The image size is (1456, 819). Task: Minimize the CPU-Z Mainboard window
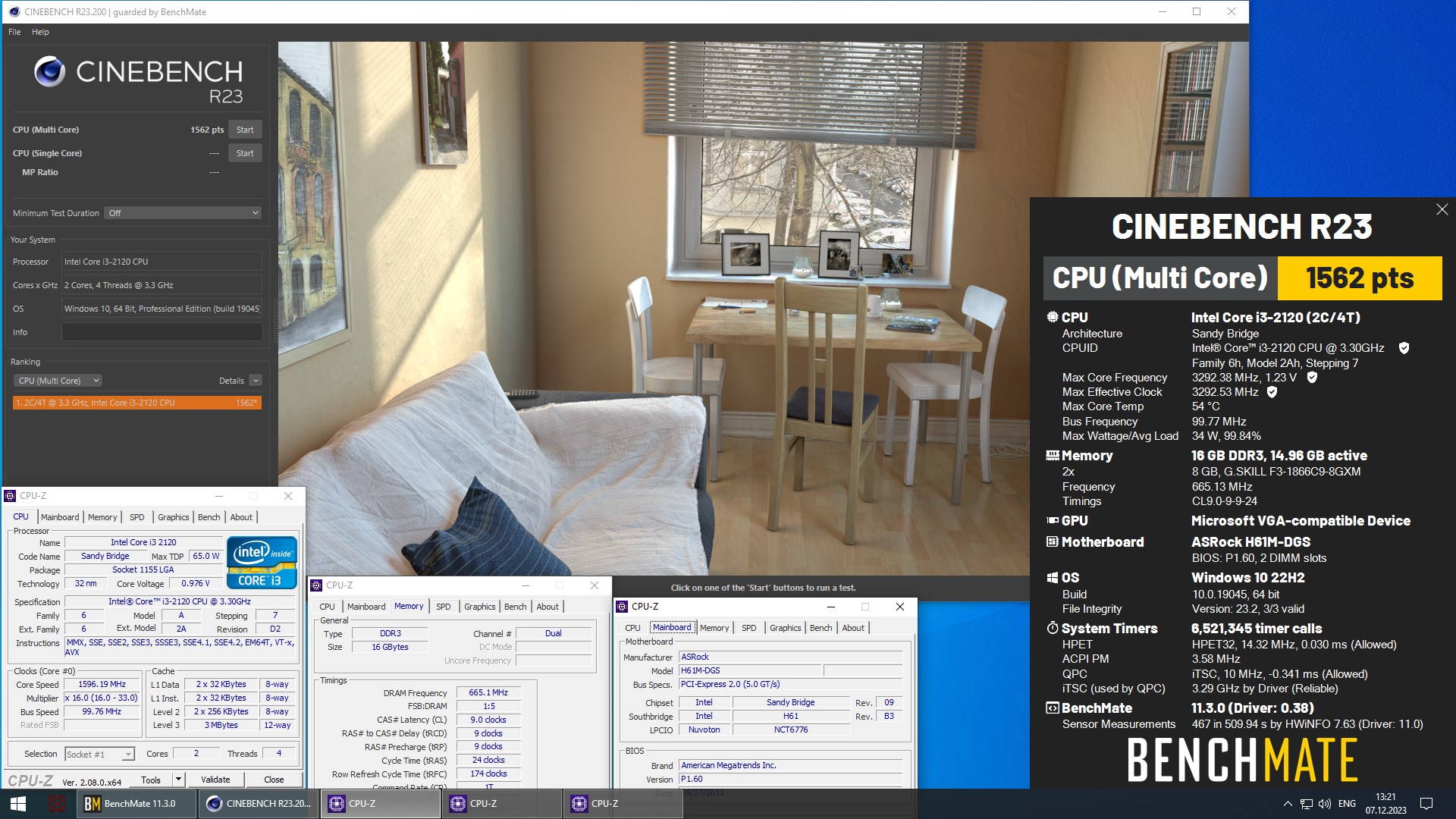830,607
